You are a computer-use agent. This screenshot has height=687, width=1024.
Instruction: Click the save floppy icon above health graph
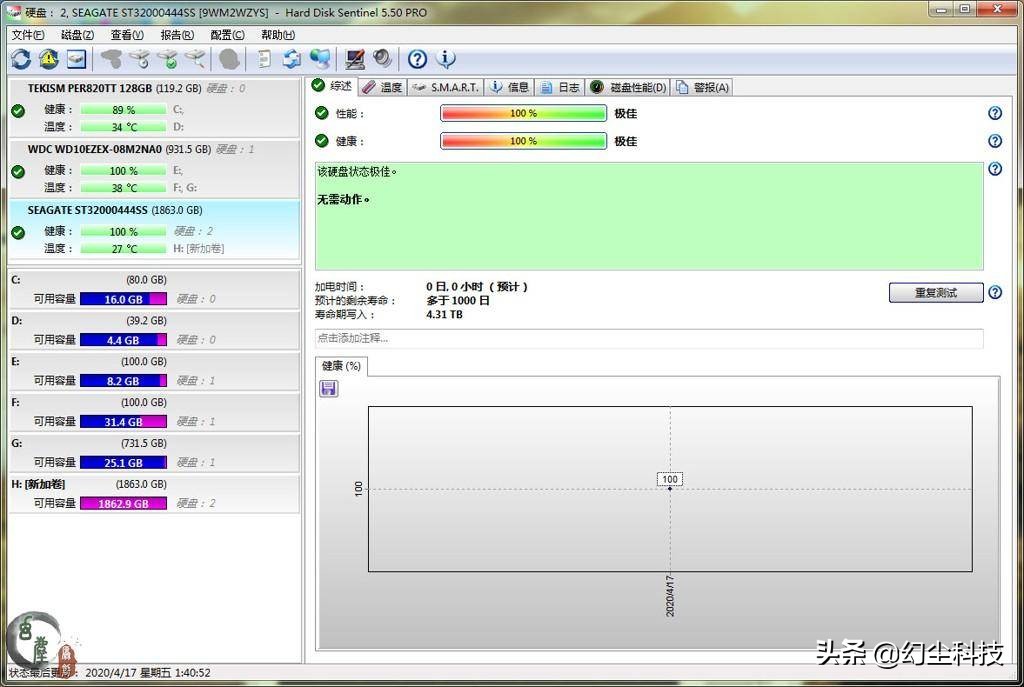pyautogui.click(x=328, y=389)
